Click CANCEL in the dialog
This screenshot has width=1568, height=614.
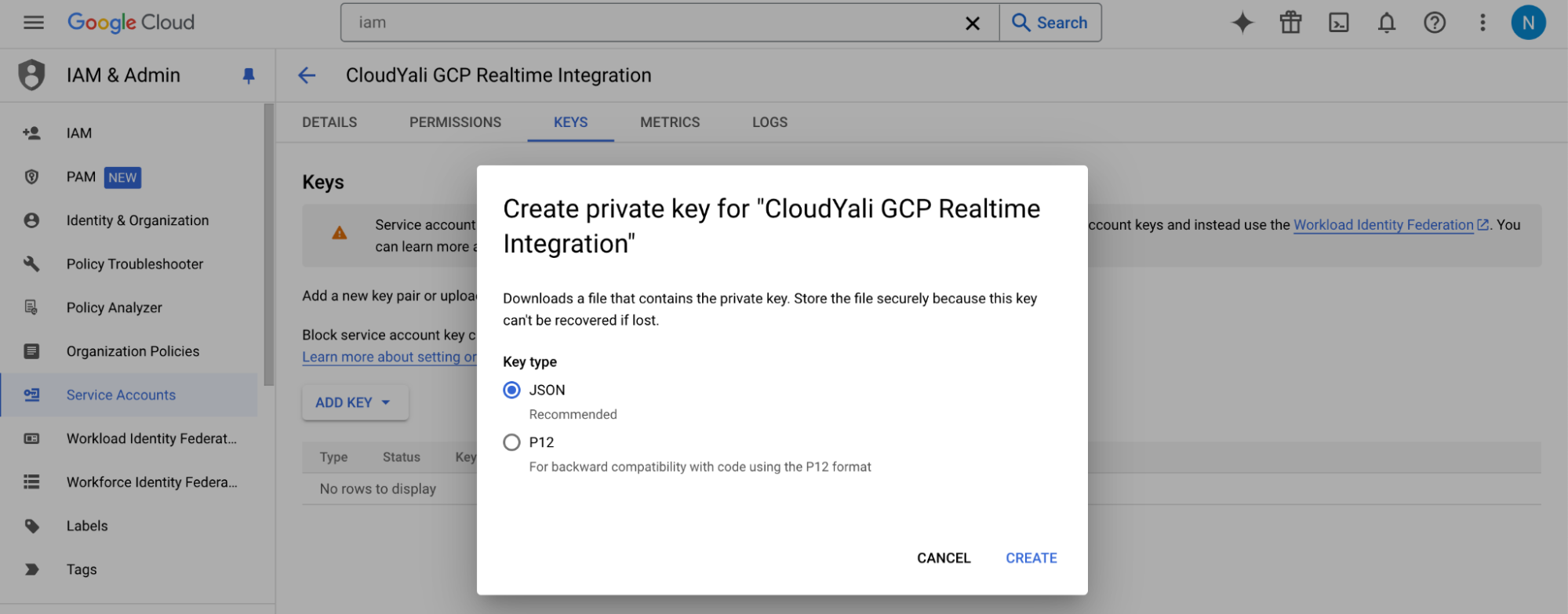pos(944,558)
